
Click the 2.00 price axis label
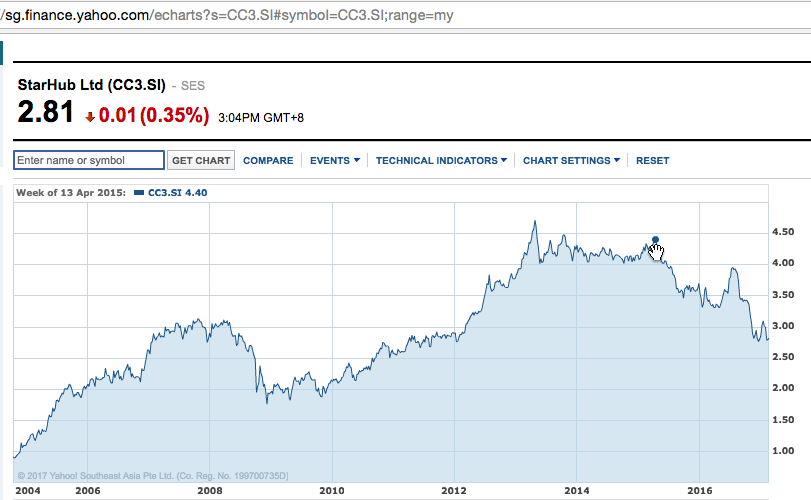[x=783, y=388]
